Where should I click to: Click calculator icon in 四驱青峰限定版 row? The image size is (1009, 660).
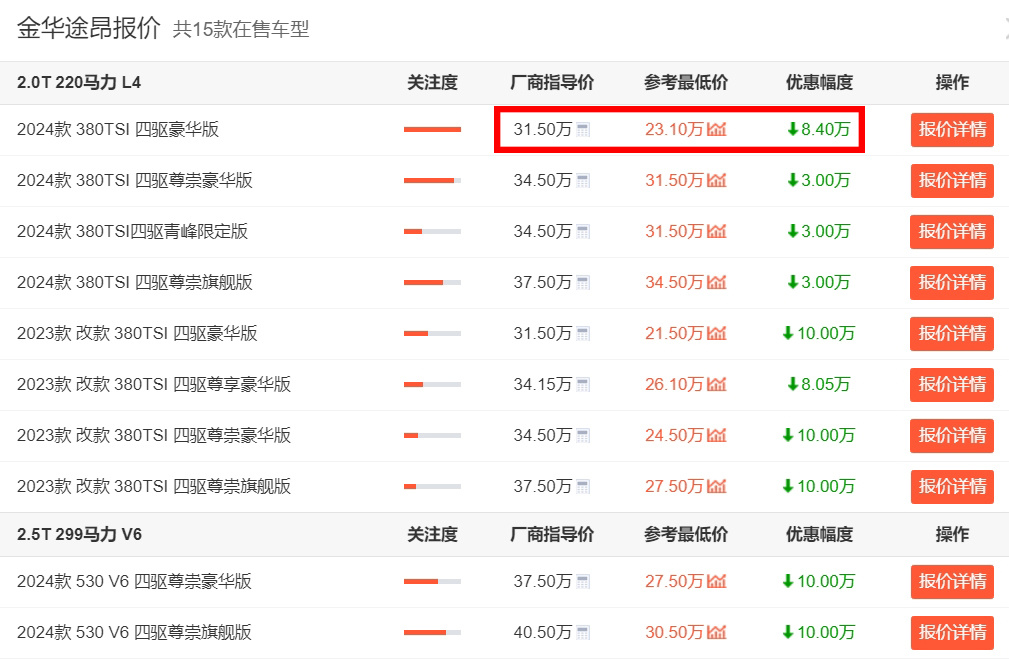coord(583,232)
